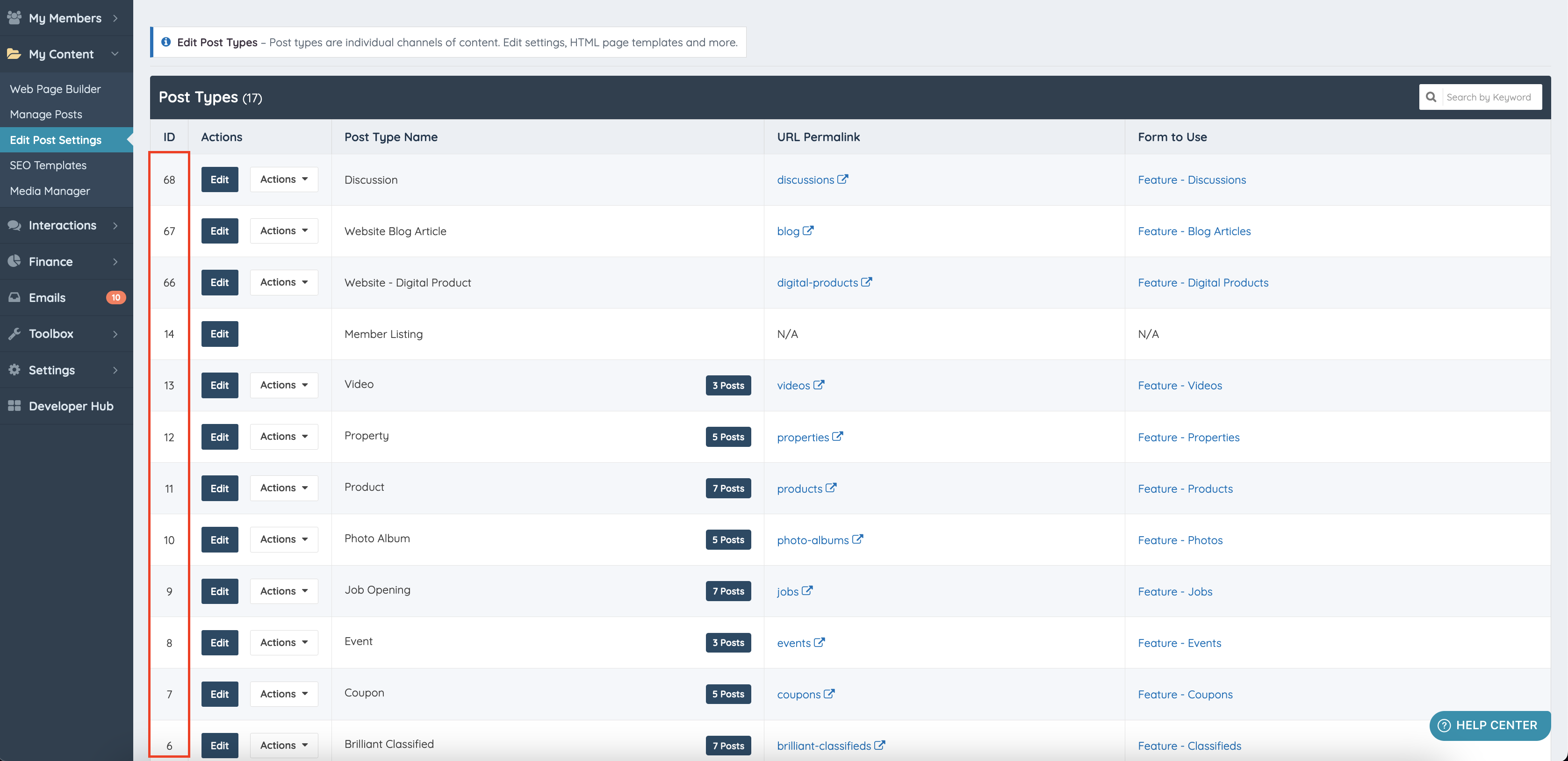The height and width of the screenshot is (761, 1568).
Task: Click the Emails inbox icon
Action: click(15, 297)
